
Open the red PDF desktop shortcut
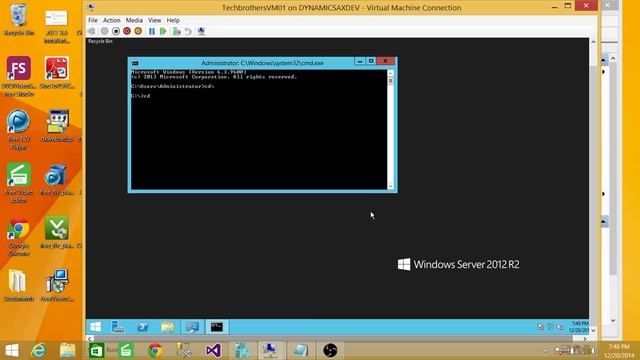pos(57,73)
